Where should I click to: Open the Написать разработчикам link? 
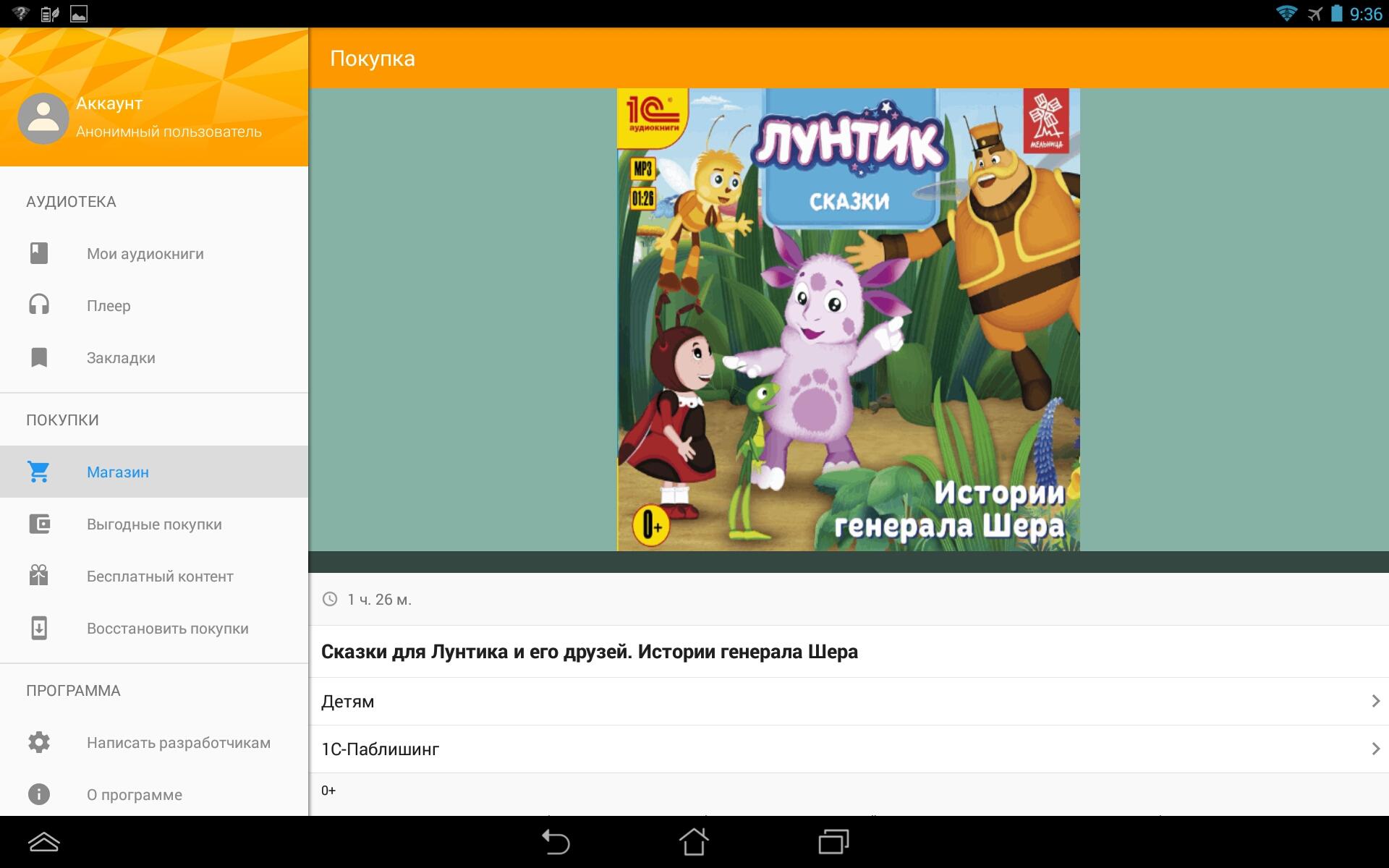[178, 743]
